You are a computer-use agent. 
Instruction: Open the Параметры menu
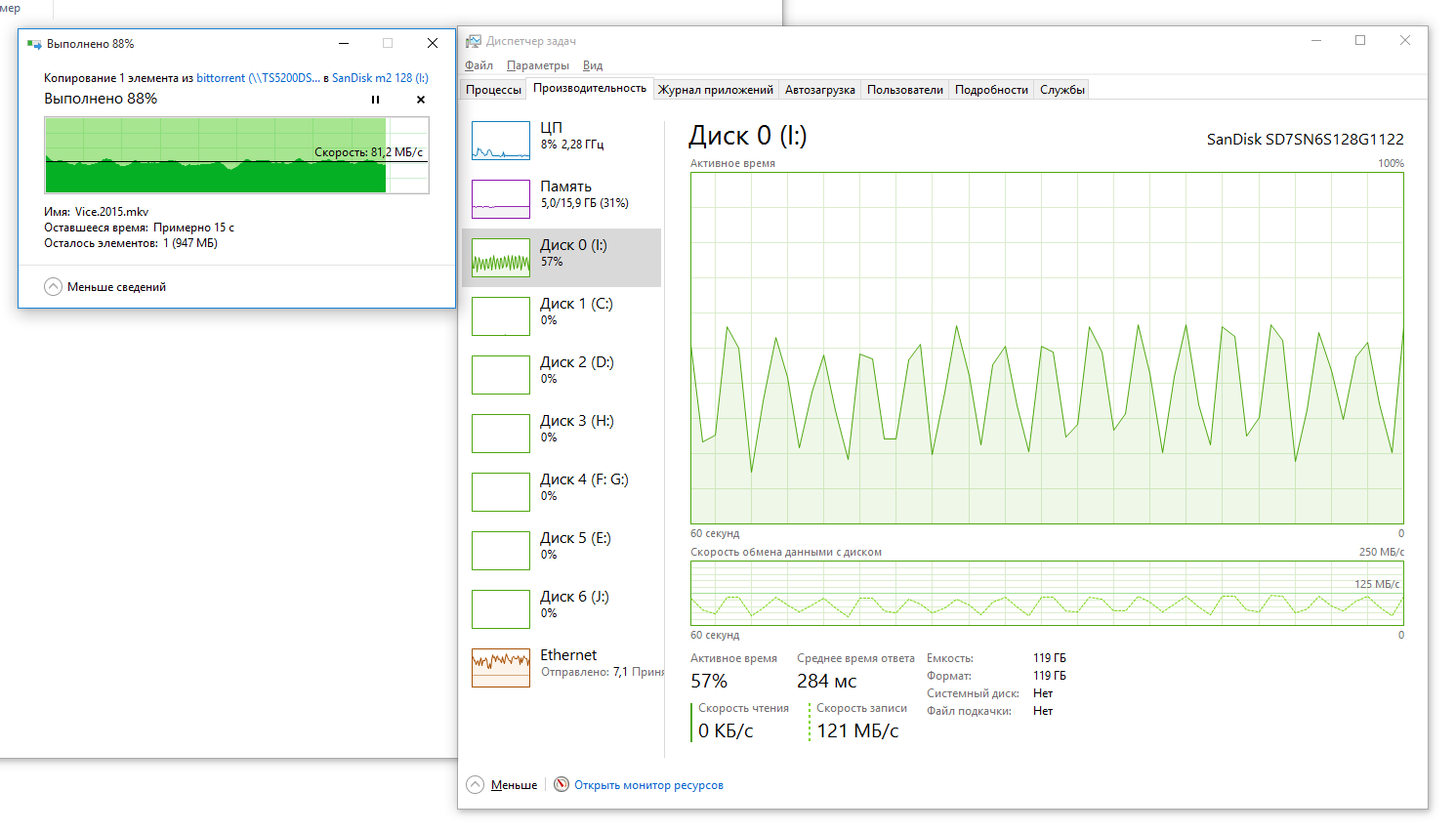click(538, 65)
